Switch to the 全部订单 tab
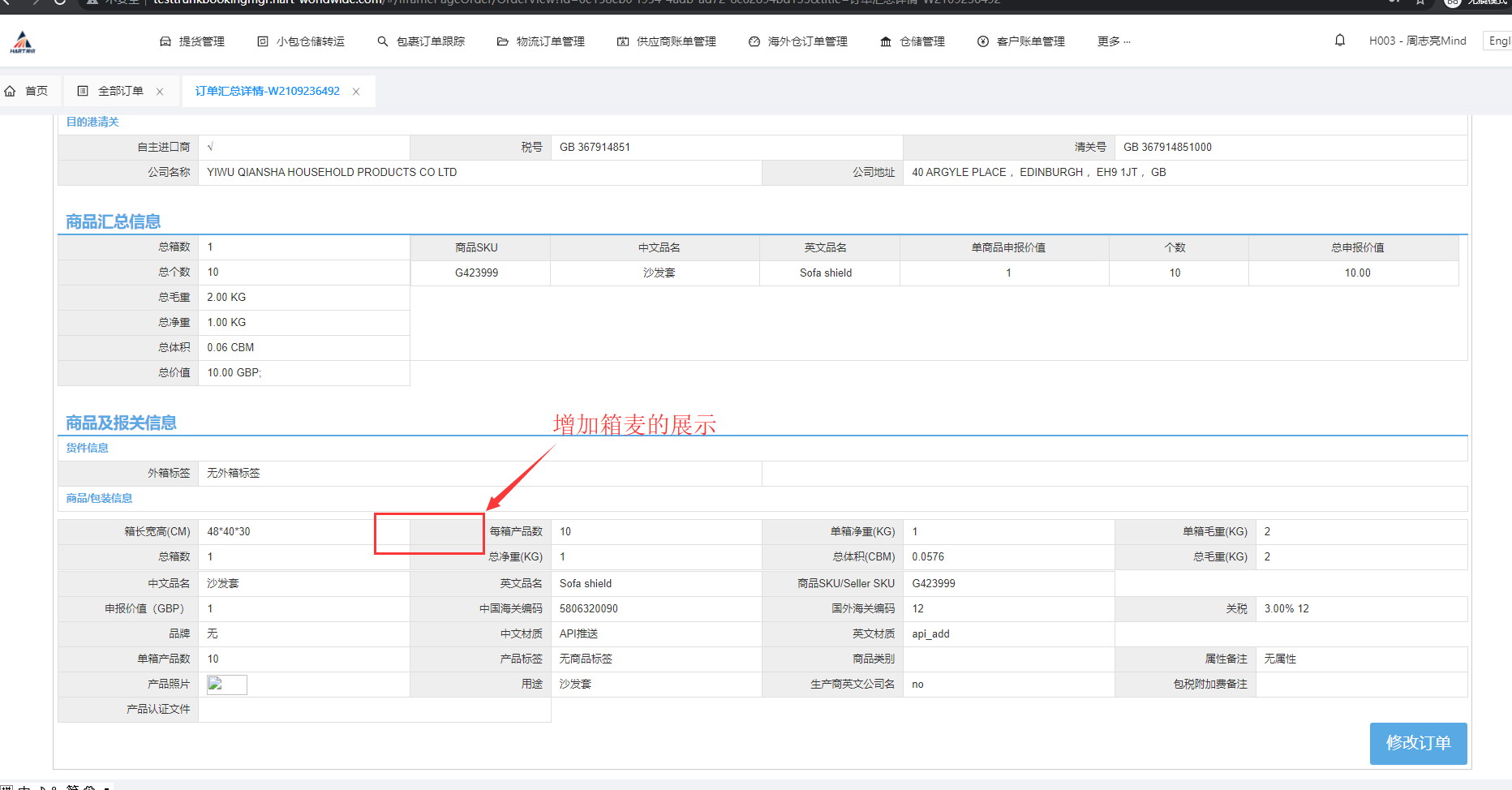This screenshot has height=790, width=1512. click(120, 91)
